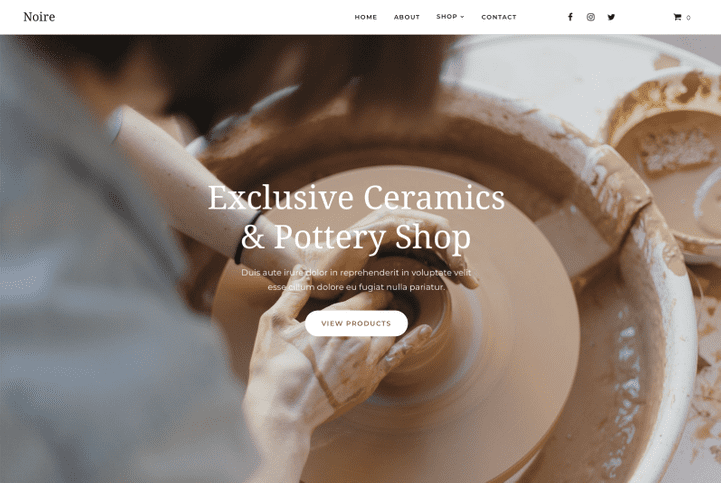
Task: Click the Noire site logo
Action: coord(39,17)
